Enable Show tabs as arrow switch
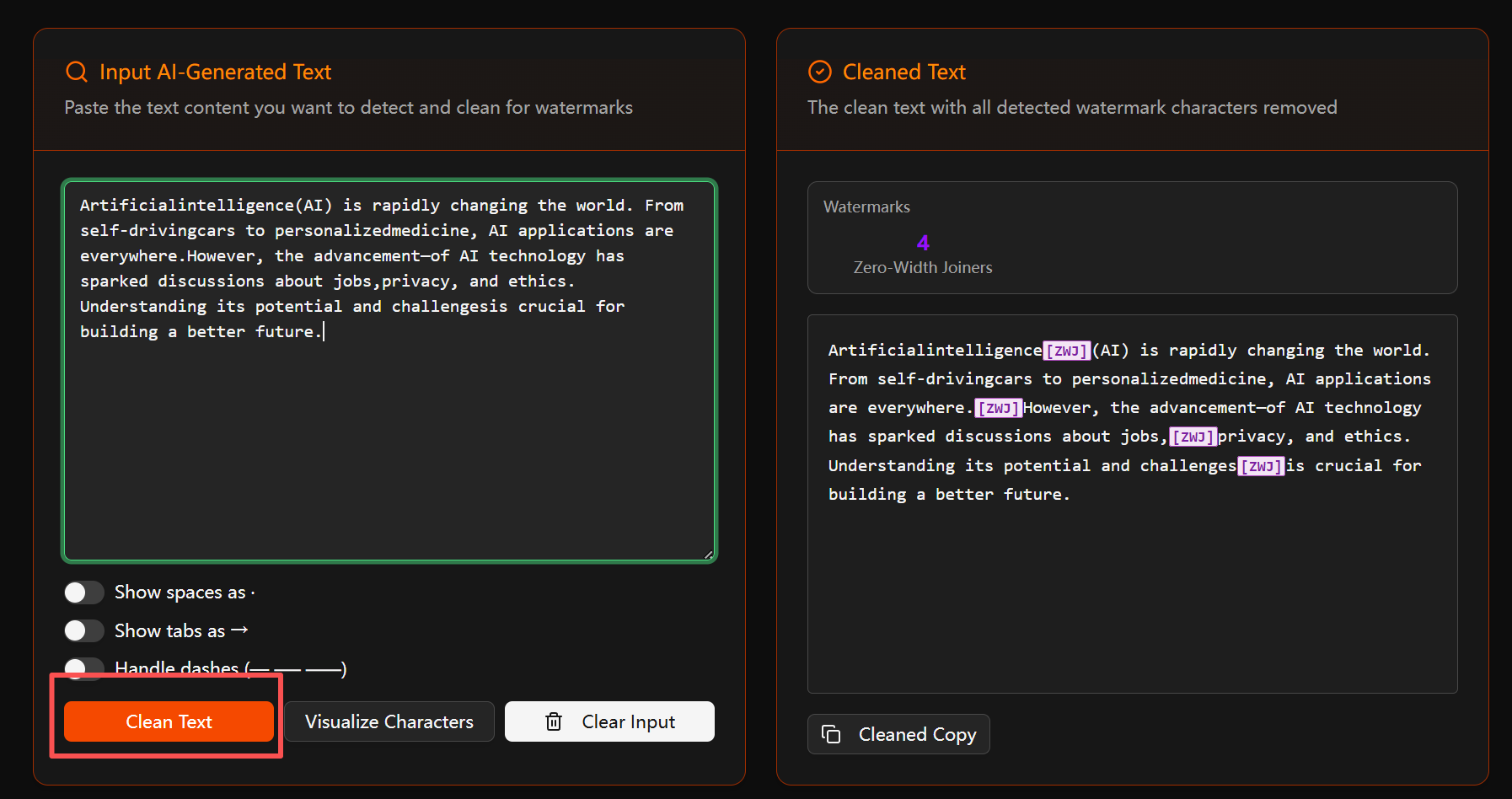The width and height of the screenshot is (1512, 799). (84, 630)
